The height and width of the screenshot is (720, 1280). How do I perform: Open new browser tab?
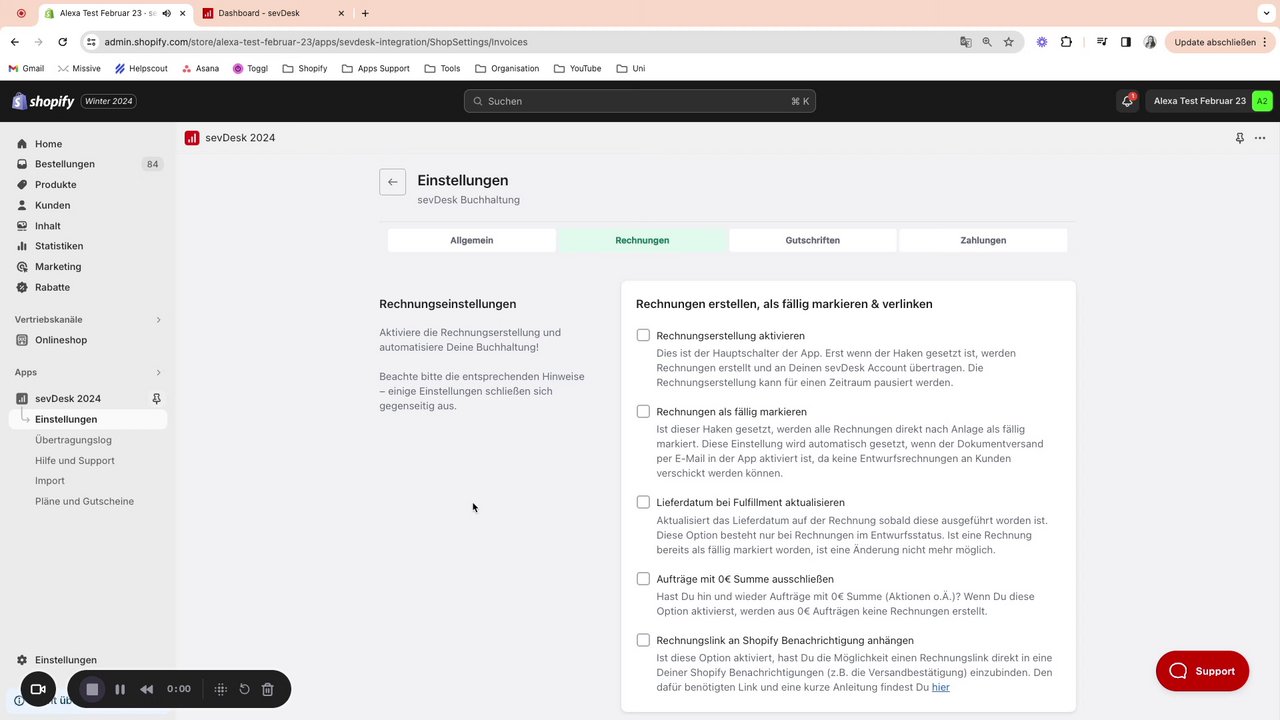pos(365,13)
